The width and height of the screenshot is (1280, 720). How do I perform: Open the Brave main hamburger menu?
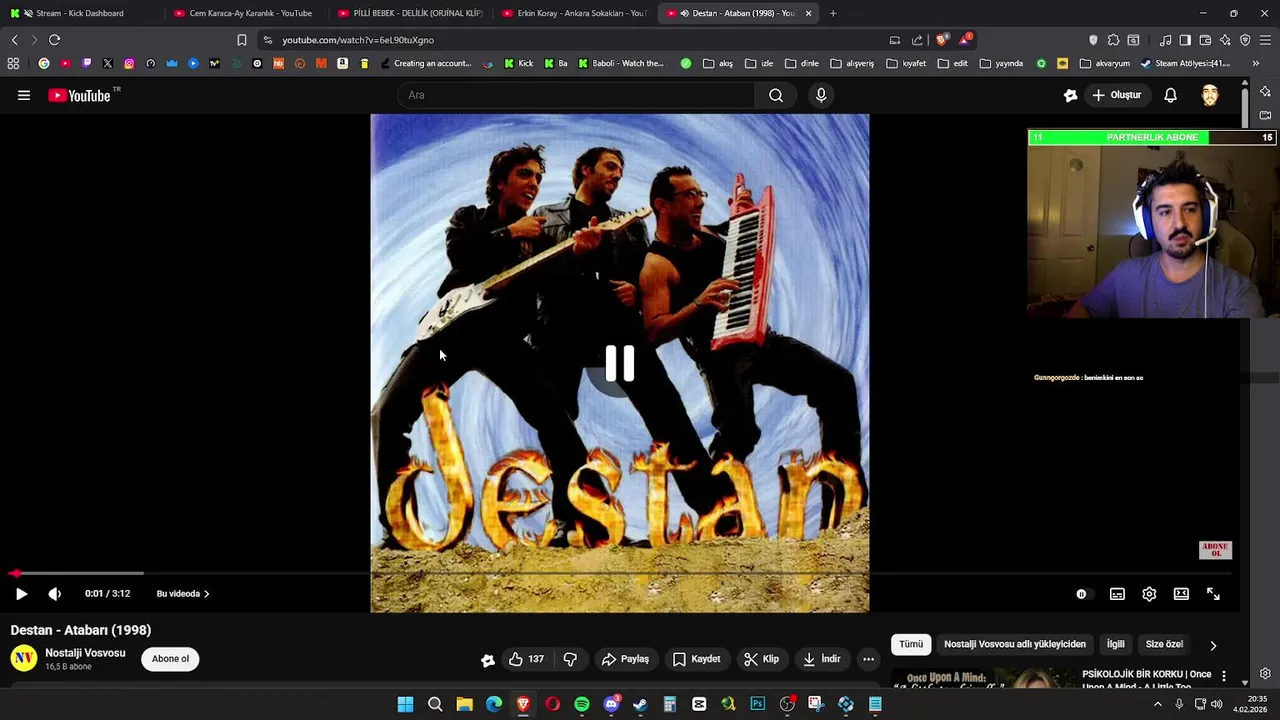coord(1265,40)
